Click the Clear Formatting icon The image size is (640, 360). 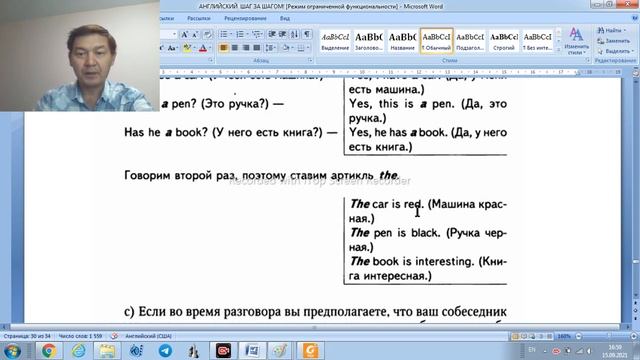coord(207,35)
